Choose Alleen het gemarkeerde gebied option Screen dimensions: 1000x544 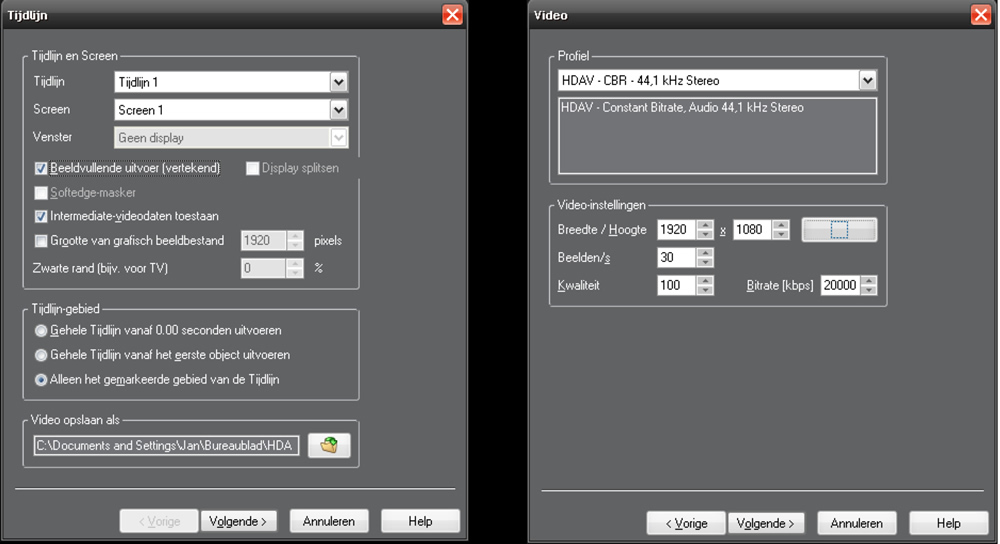pos(41,379)
